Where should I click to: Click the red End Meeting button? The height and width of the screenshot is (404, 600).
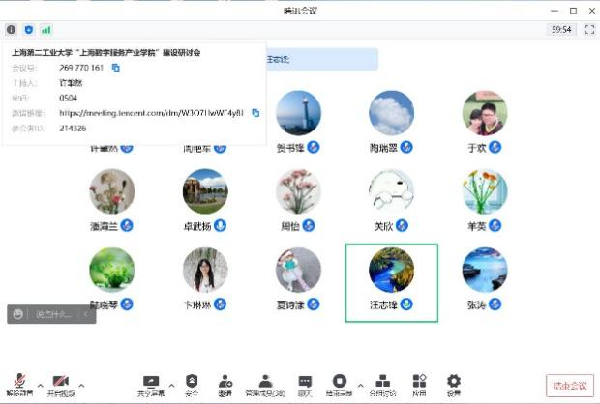tap(570, 385)
